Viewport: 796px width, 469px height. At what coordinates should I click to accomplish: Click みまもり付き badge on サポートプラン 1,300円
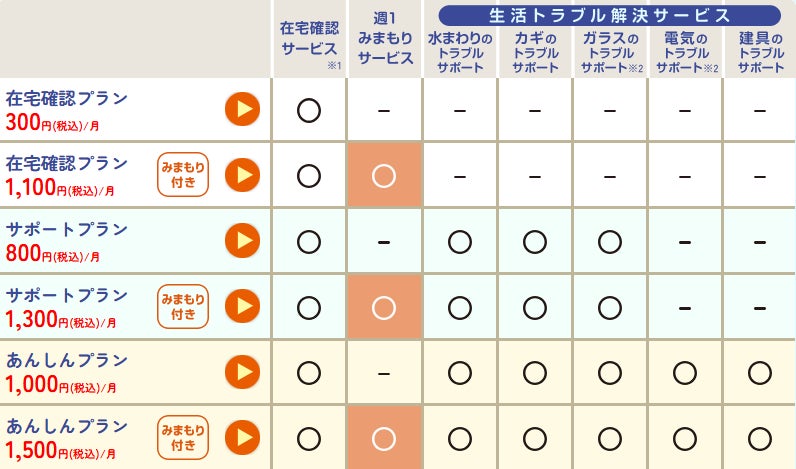pos(183,306)
